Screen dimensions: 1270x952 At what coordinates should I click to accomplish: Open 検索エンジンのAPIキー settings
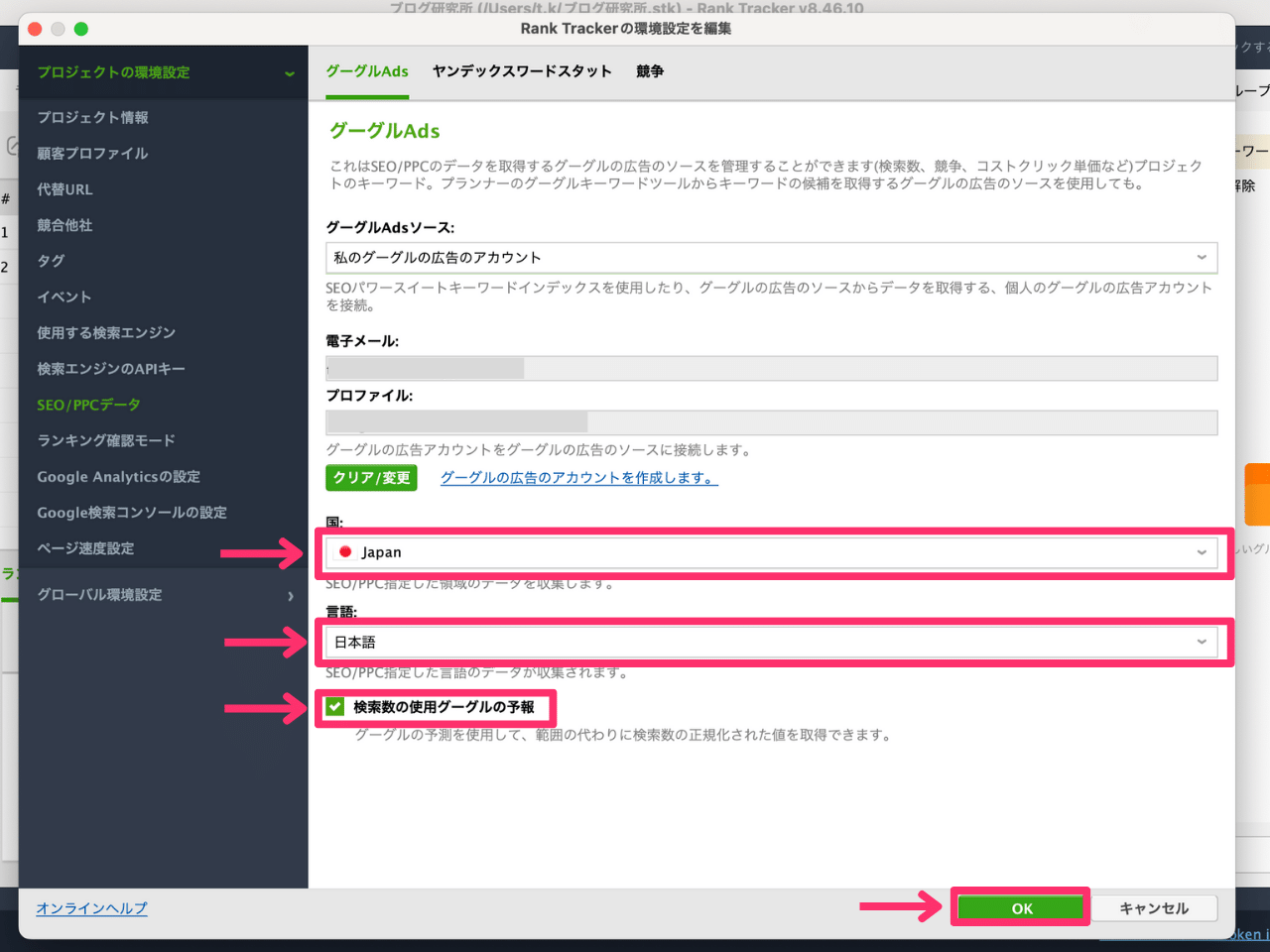tap(111, 369)
